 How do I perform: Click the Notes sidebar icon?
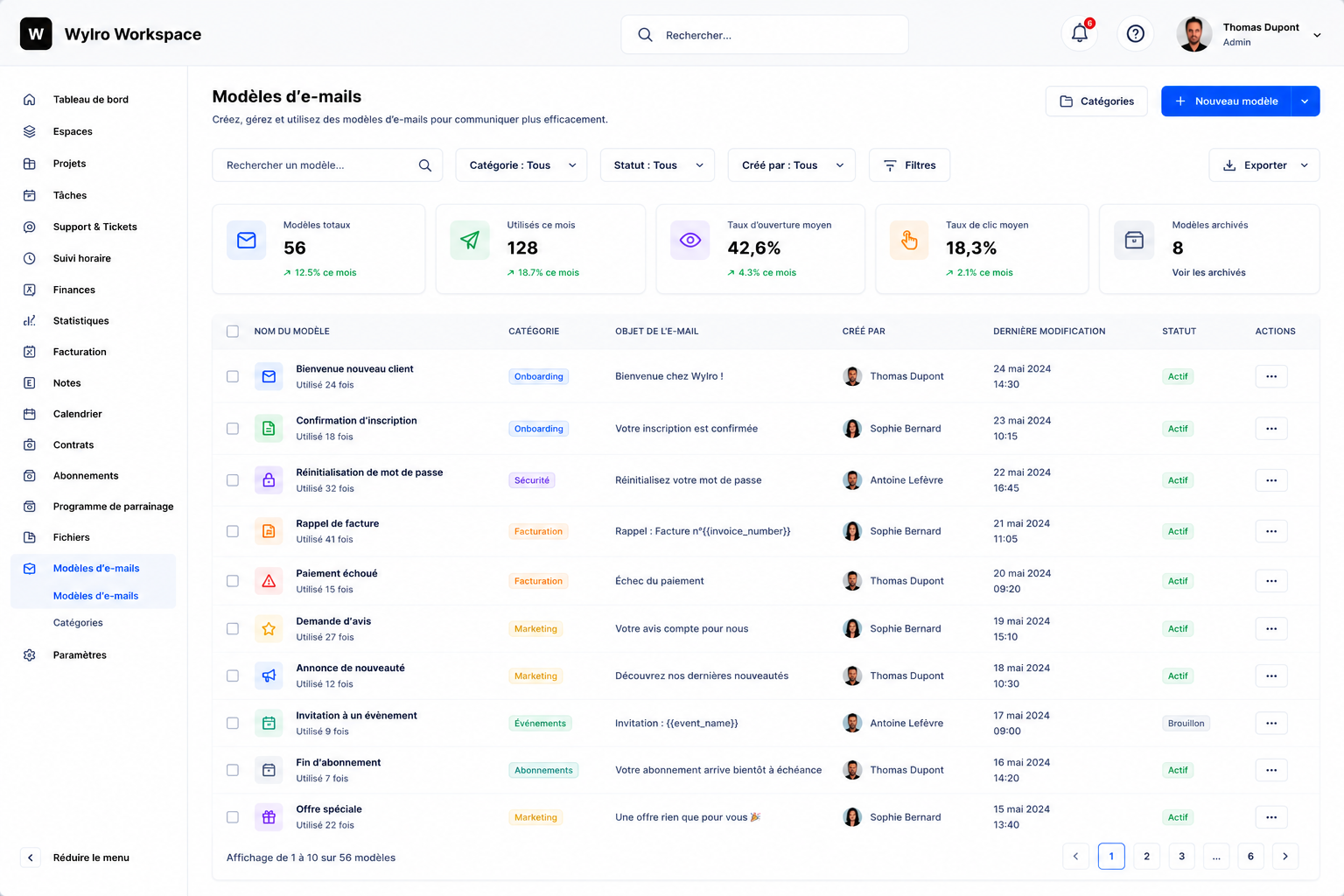coord(30,383)
